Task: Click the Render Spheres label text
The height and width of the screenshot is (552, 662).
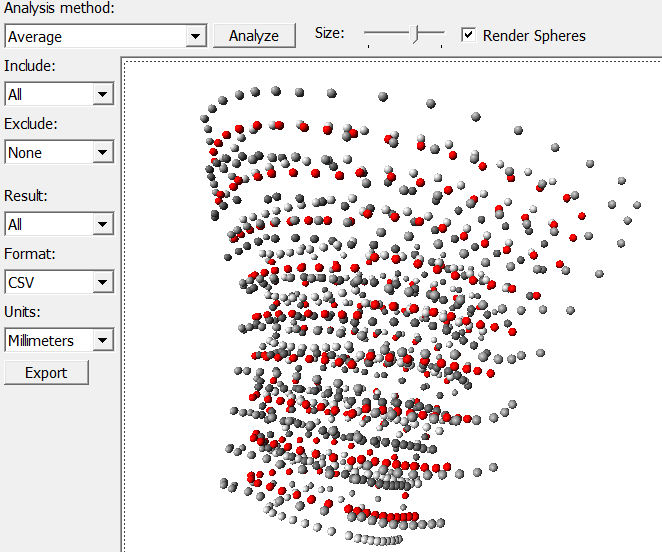Action: (534, 35)
